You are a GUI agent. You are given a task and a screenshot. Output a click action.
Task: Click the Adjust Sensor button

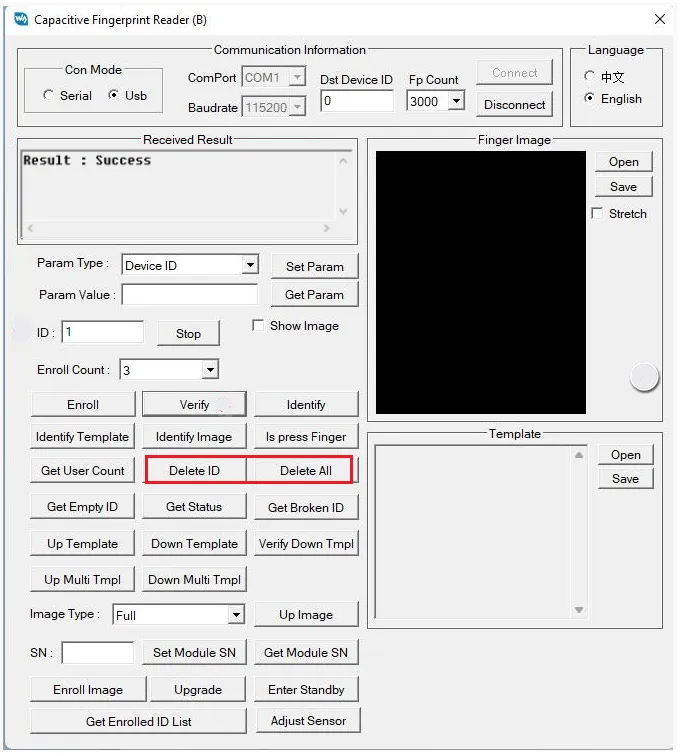pyautogui.click(x=308, y=721)
